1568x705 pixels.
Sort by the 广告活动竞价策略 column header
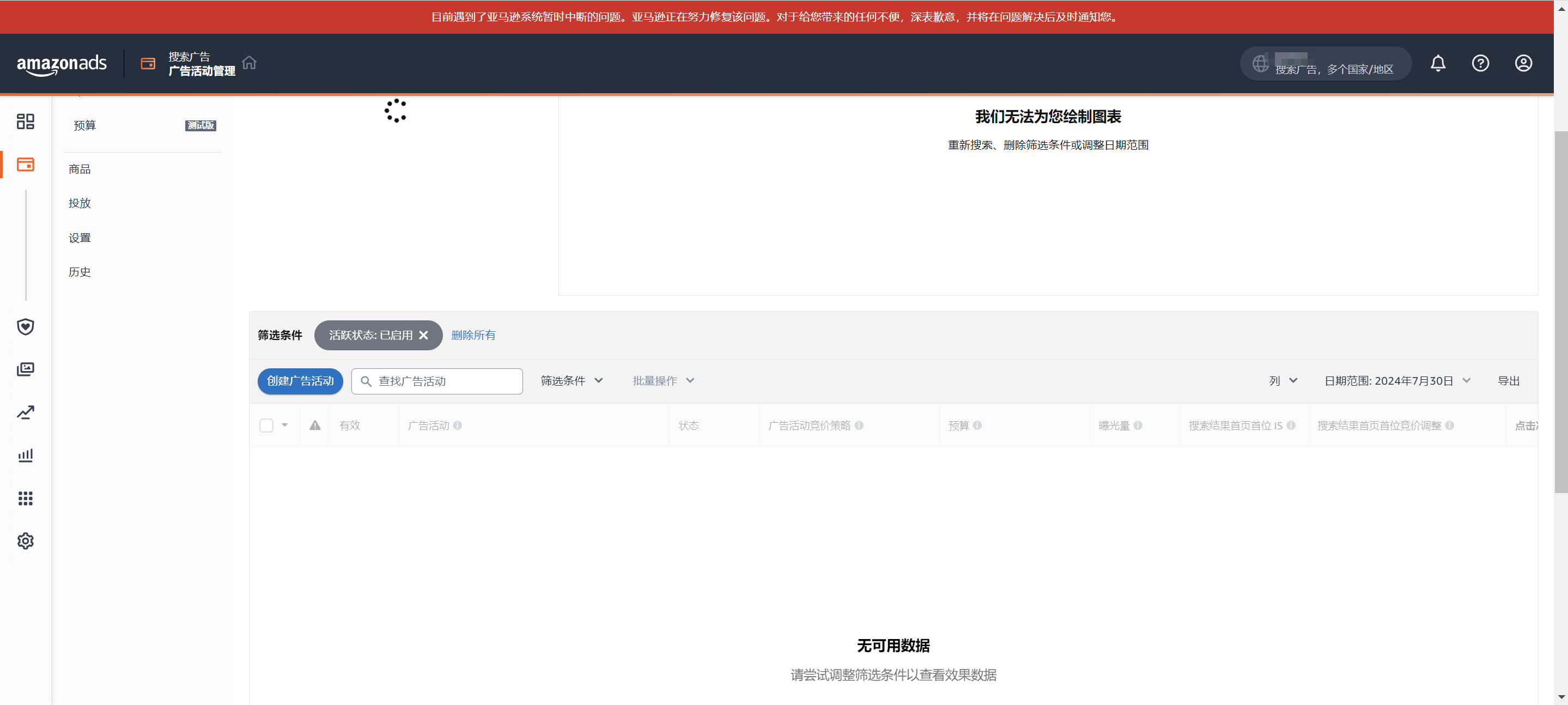coord(809,426)
